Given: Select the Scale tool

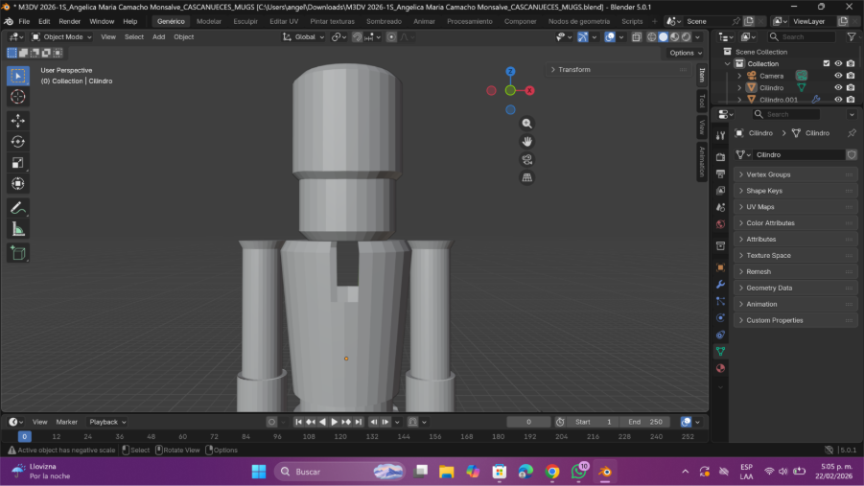Looking at the screenshot, I should pyautogui.click(x=18, y=163).
